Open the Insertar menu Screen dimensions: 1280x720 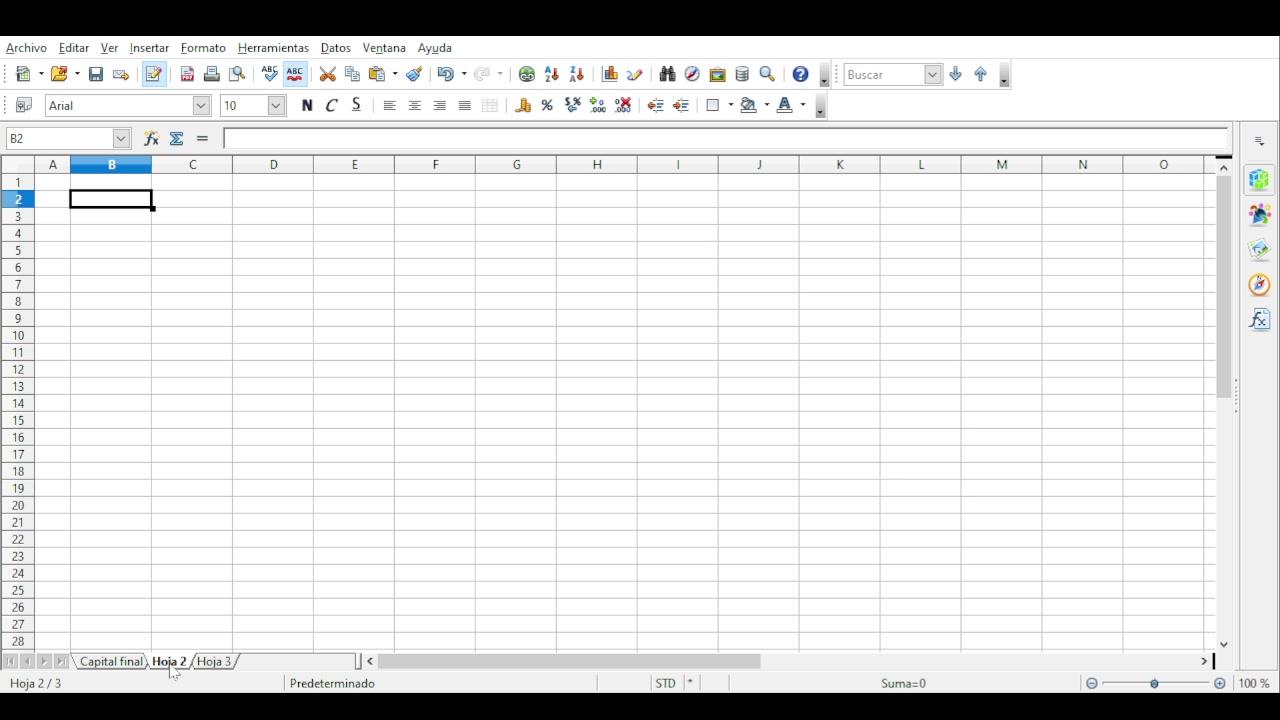(x=149, y=48)
